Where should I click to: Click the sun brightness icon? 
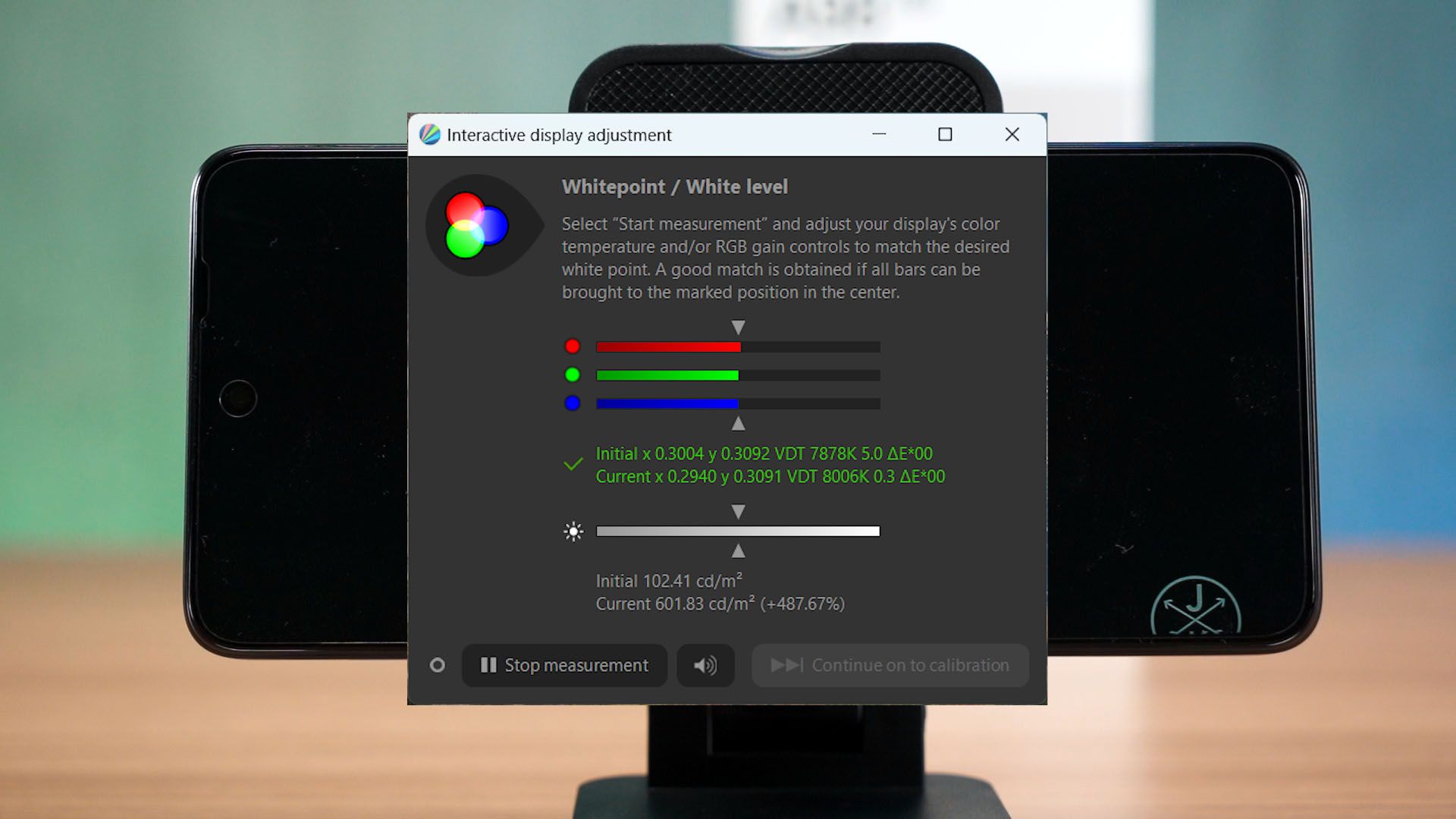click(574, 532)
